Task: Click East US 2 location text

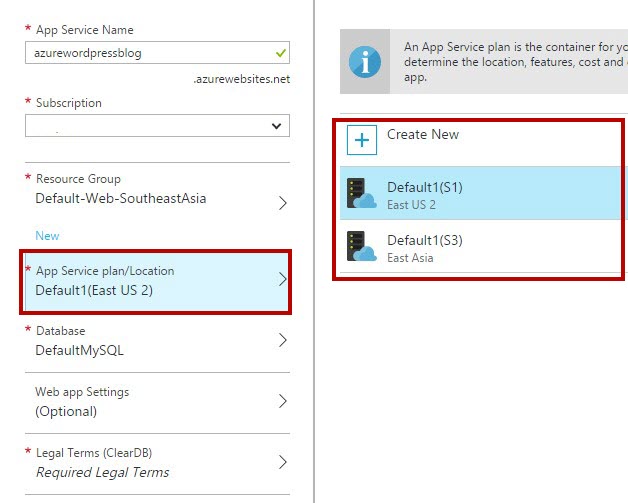Action: 411,205
